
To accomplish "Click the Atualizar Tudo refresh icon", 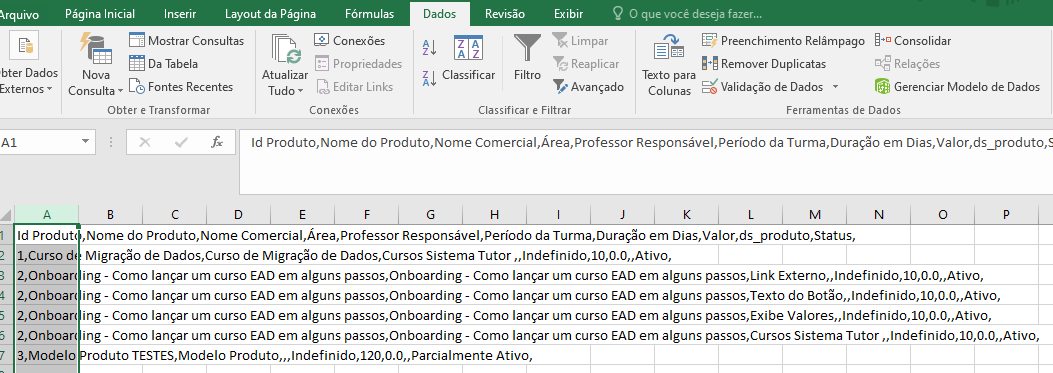I will pyautogui.click(x=285, y=49).
